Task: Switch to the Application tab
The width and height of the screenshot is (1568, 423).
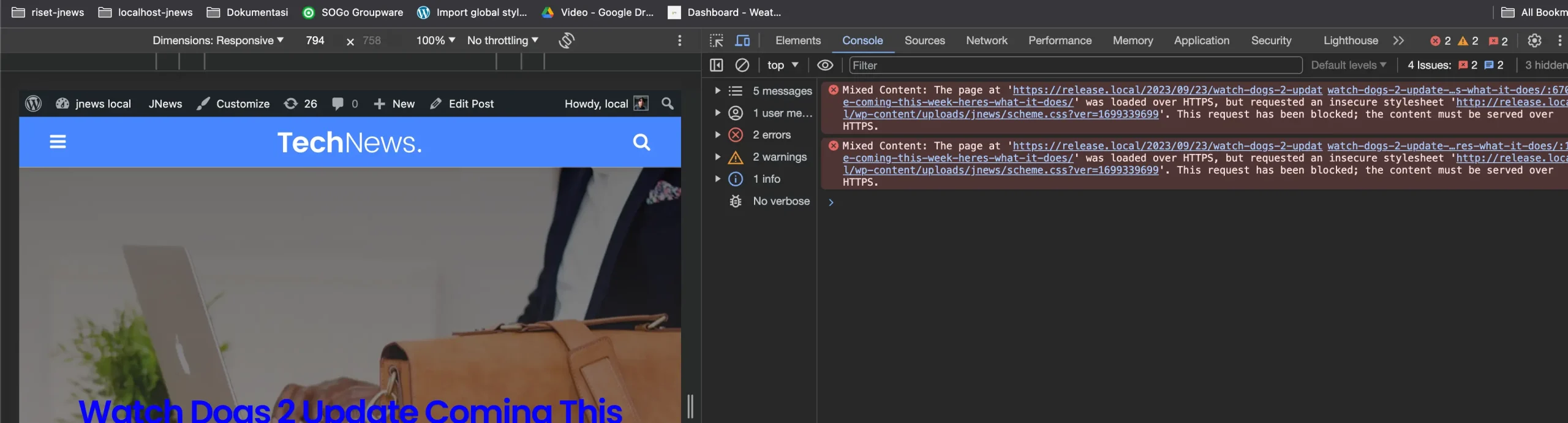Action: click(1202, 40)
